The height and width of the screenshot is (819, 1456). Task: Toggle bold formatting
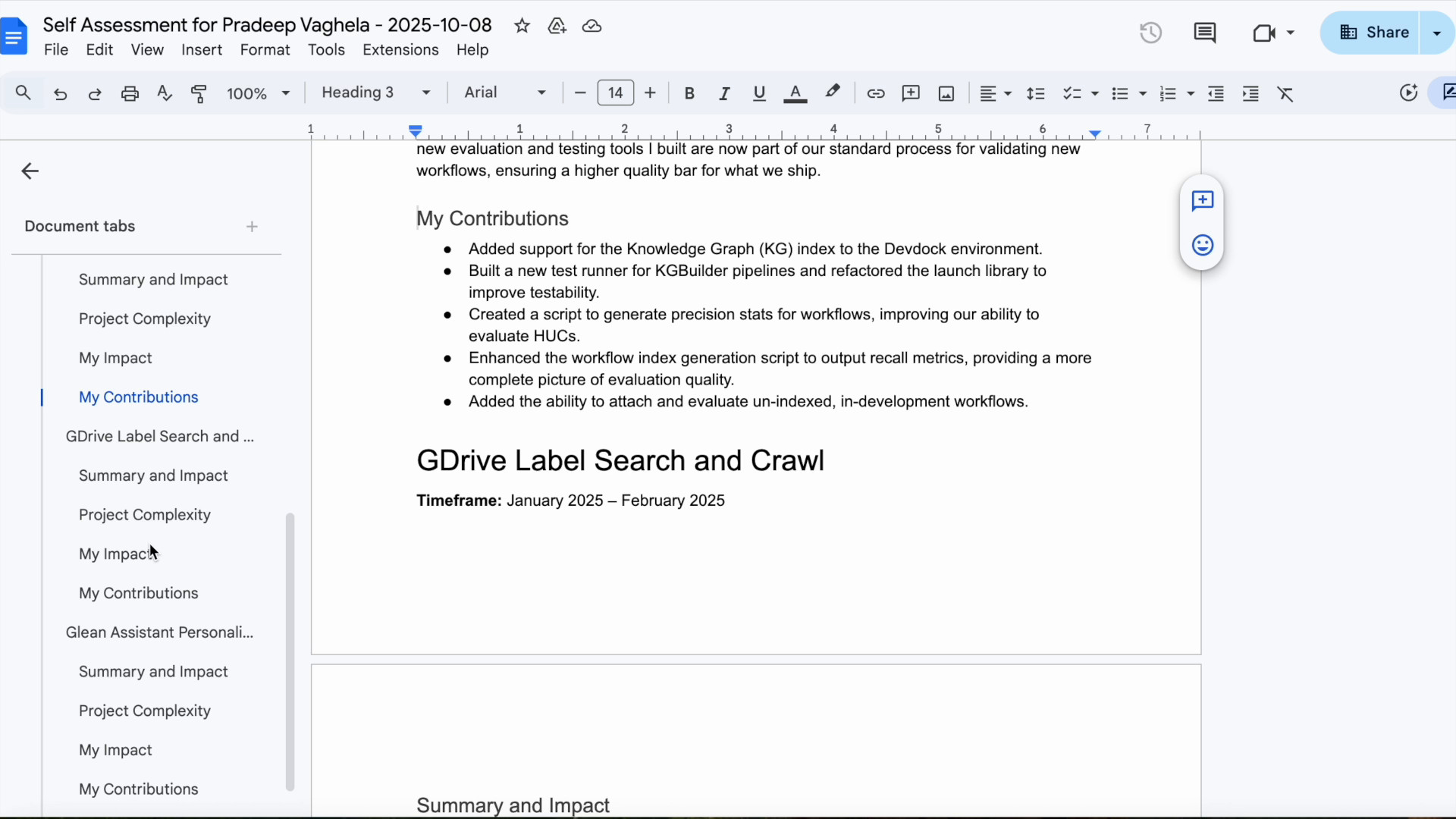tap(689, 93)
